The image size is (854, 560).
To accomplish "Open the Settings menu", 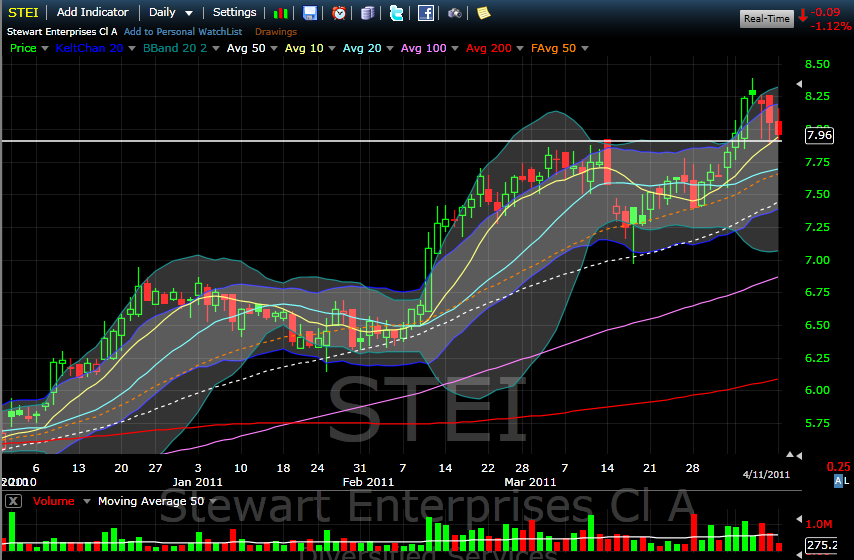I will tap(234, 12).
